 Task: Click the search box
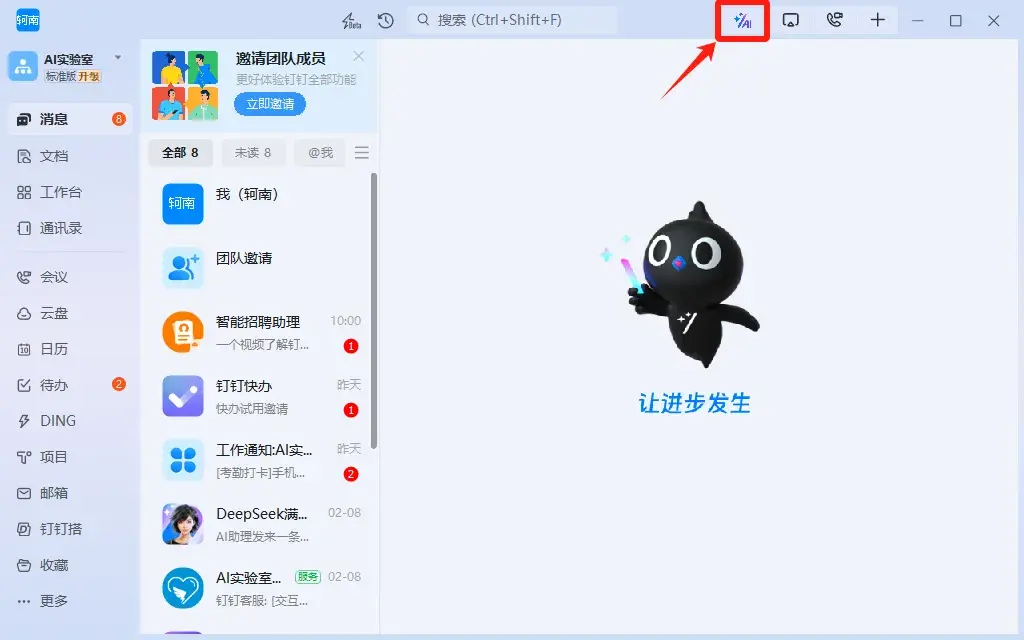pos(512,20)
